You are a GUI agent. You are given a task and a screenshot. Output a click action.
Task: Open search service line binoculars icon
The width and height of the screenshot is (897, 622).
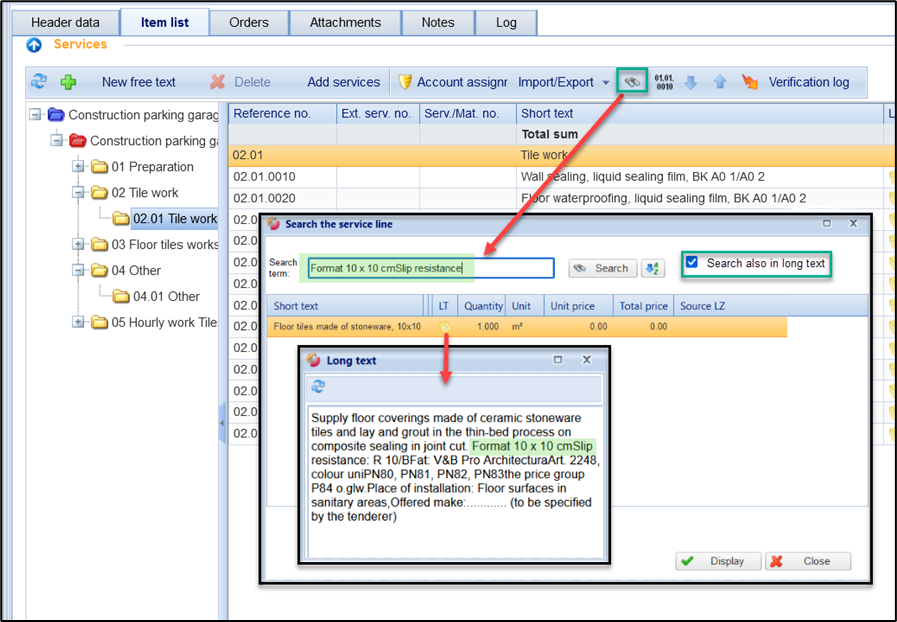tap(631, 81)
